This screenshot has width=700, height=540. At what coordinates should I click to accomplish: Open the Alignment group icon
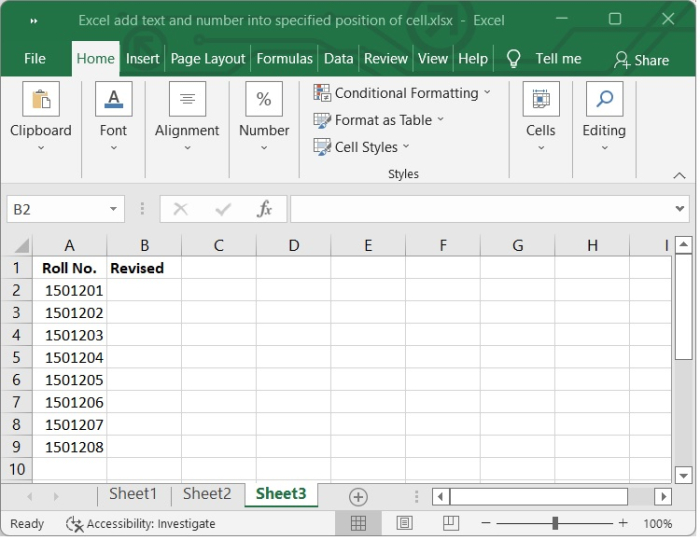[x=187, y=100]
